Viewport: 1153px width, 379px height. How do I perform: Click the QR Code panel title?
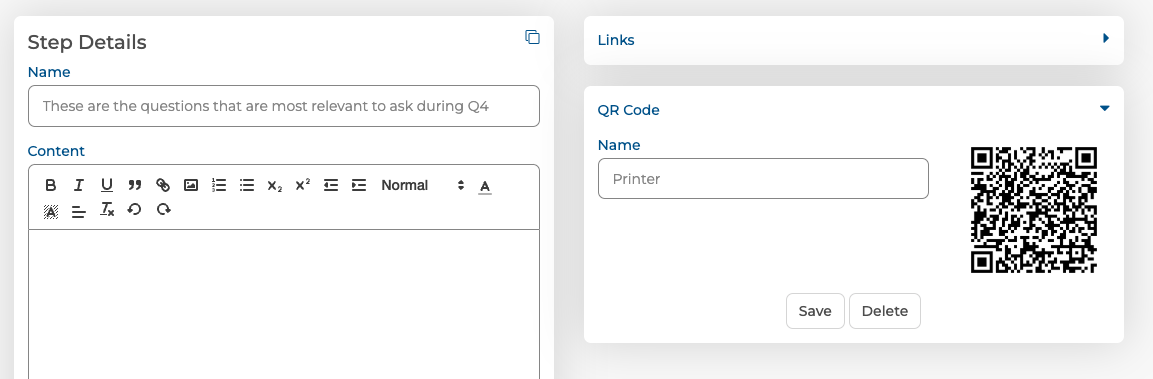coord(629,110)
